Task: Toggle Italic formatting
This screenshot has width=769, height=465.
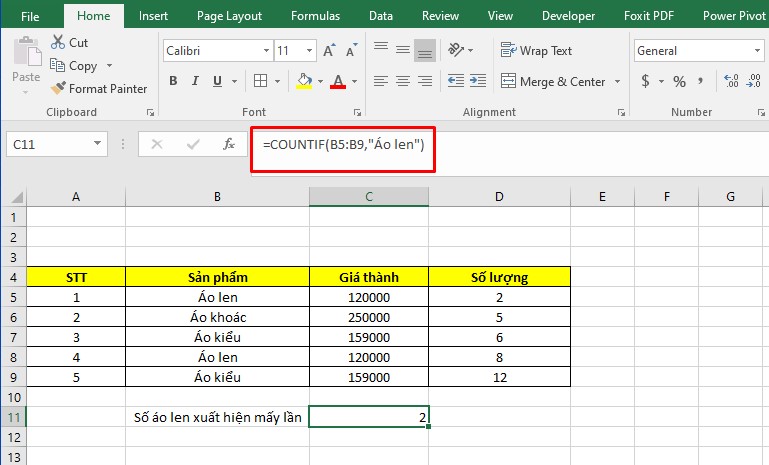Action: click(195, 81)
